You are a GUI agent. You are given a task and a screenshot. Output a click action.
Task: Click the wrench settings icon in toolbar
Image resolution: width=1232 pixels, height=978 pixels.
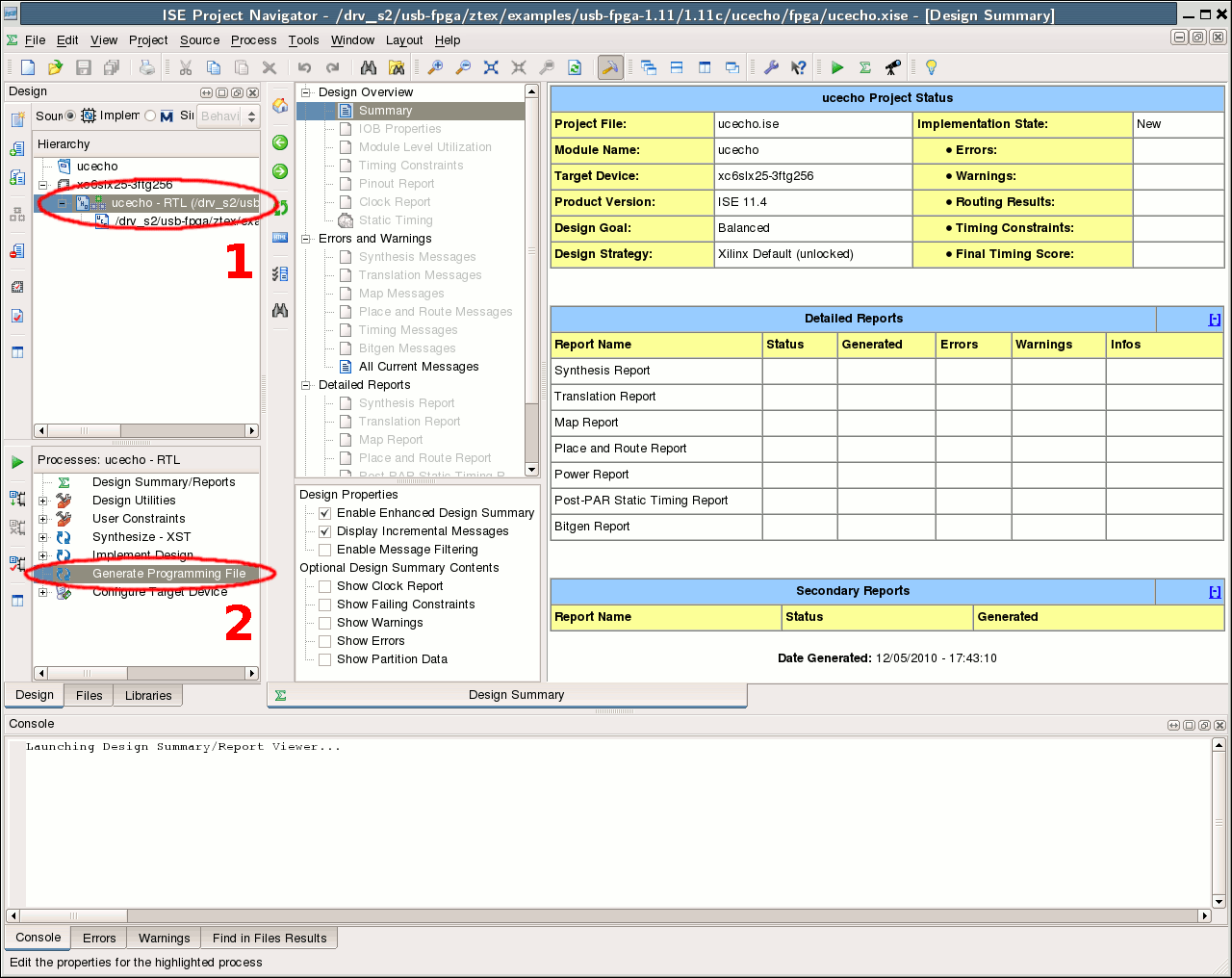click(x=771, y=67)
